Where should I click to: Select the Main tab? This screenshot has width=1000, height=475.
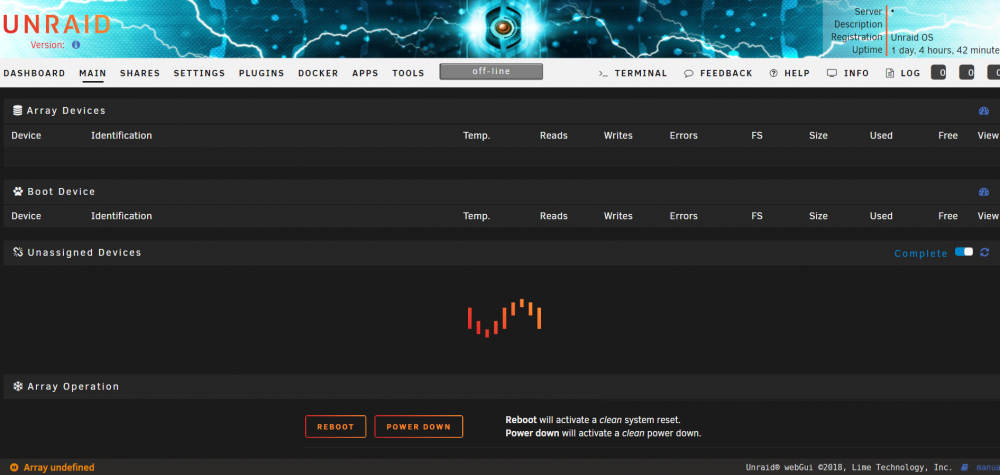pyautogui.click(x=92, y=73)
